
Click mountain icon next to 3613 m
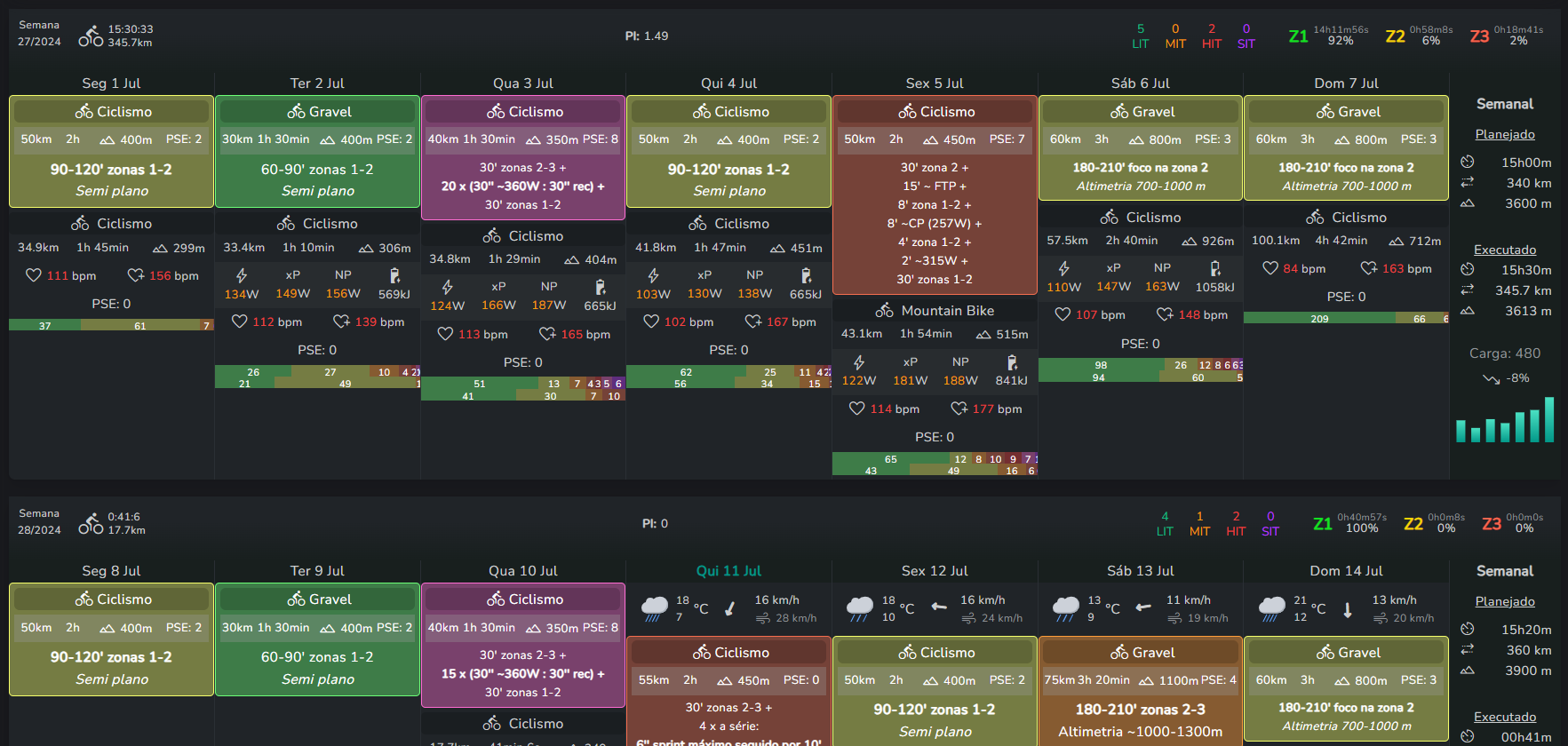tap(1468, 310)
